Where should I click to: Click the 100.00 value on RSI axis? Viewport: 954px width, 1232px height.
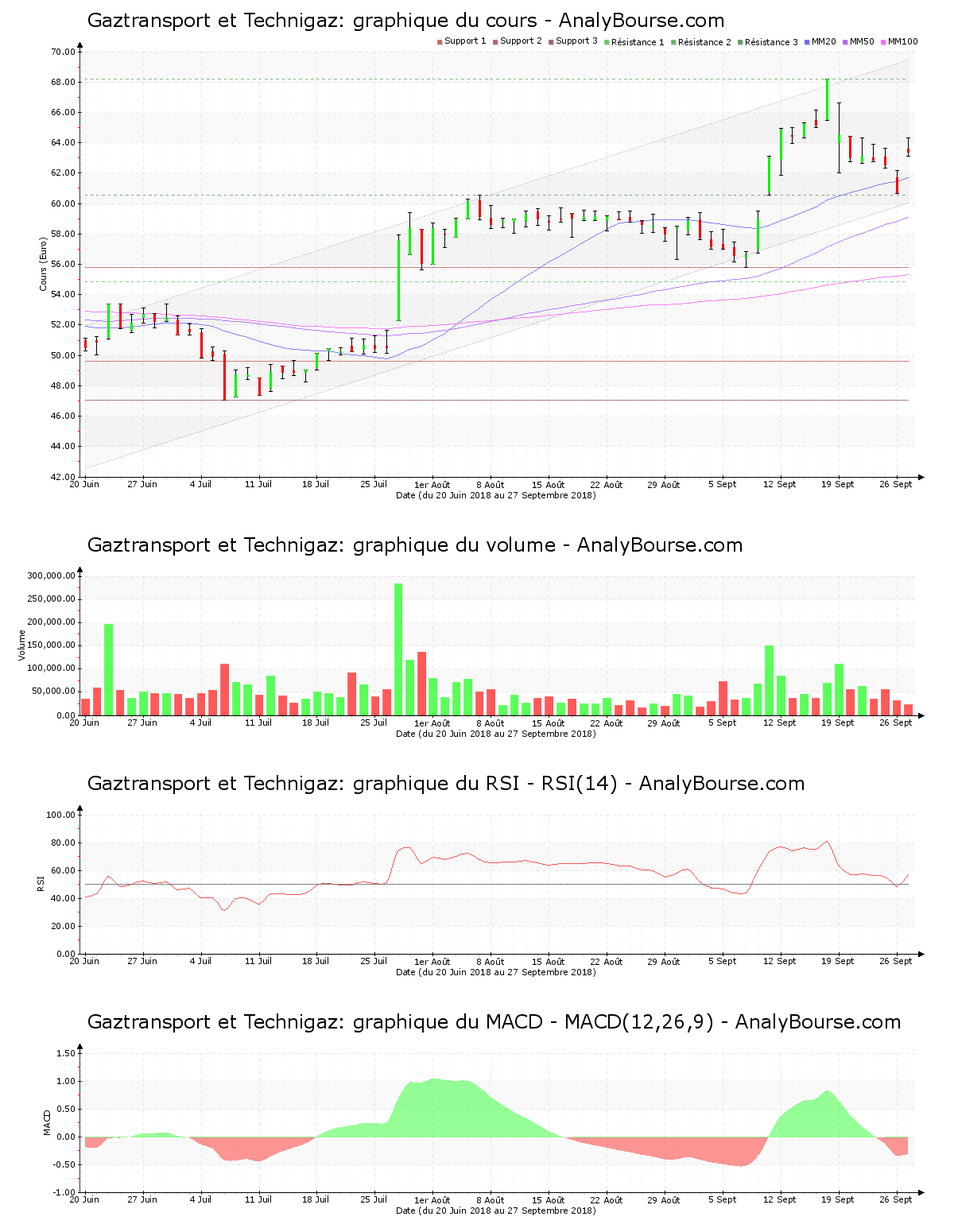tap(60, 816)
